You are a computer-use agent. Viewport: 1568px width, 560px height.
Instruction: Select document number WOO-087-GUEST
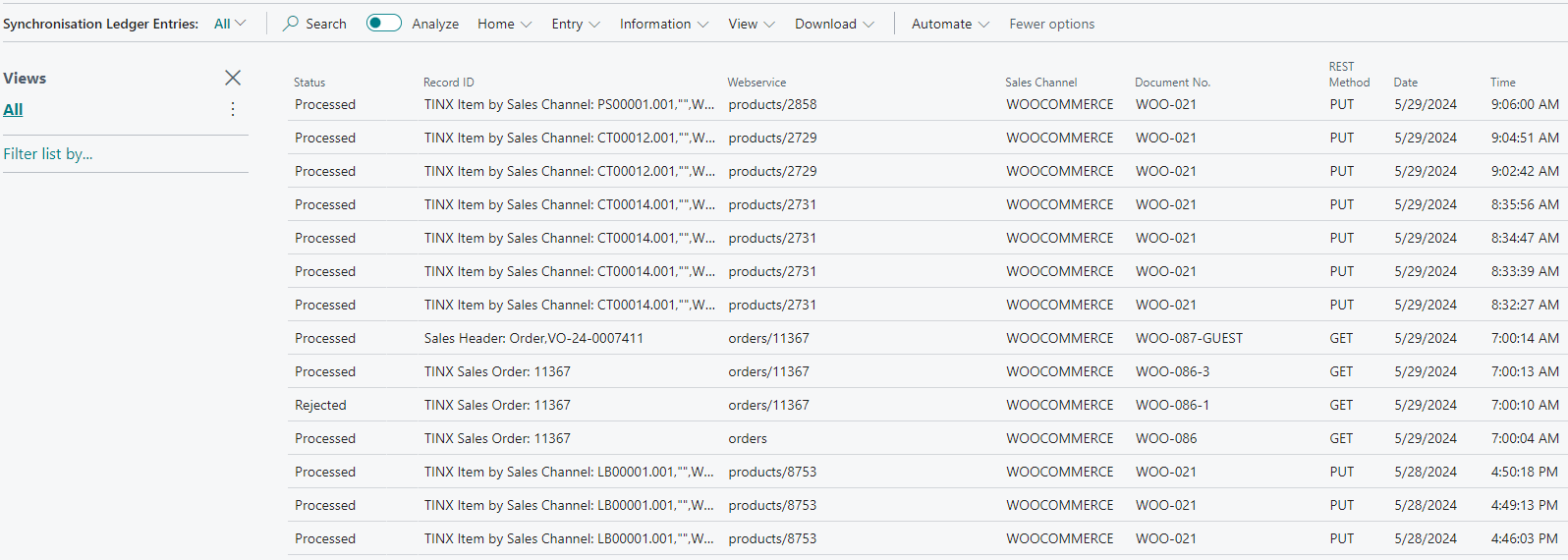1189,338
